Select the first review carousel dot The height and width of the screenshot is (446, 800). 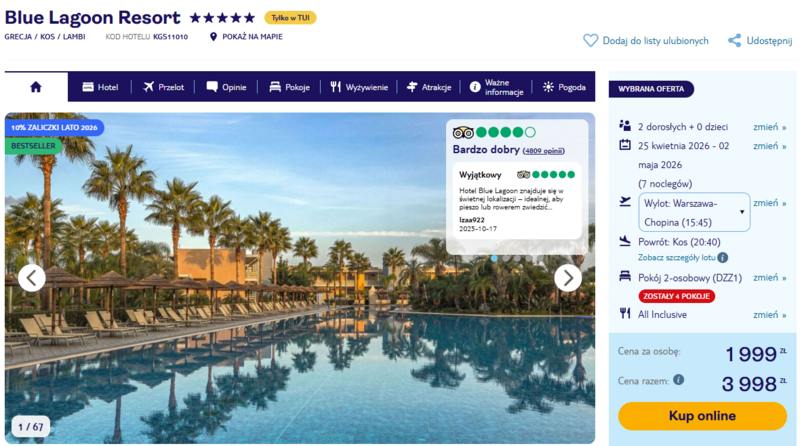coord(494,259)
